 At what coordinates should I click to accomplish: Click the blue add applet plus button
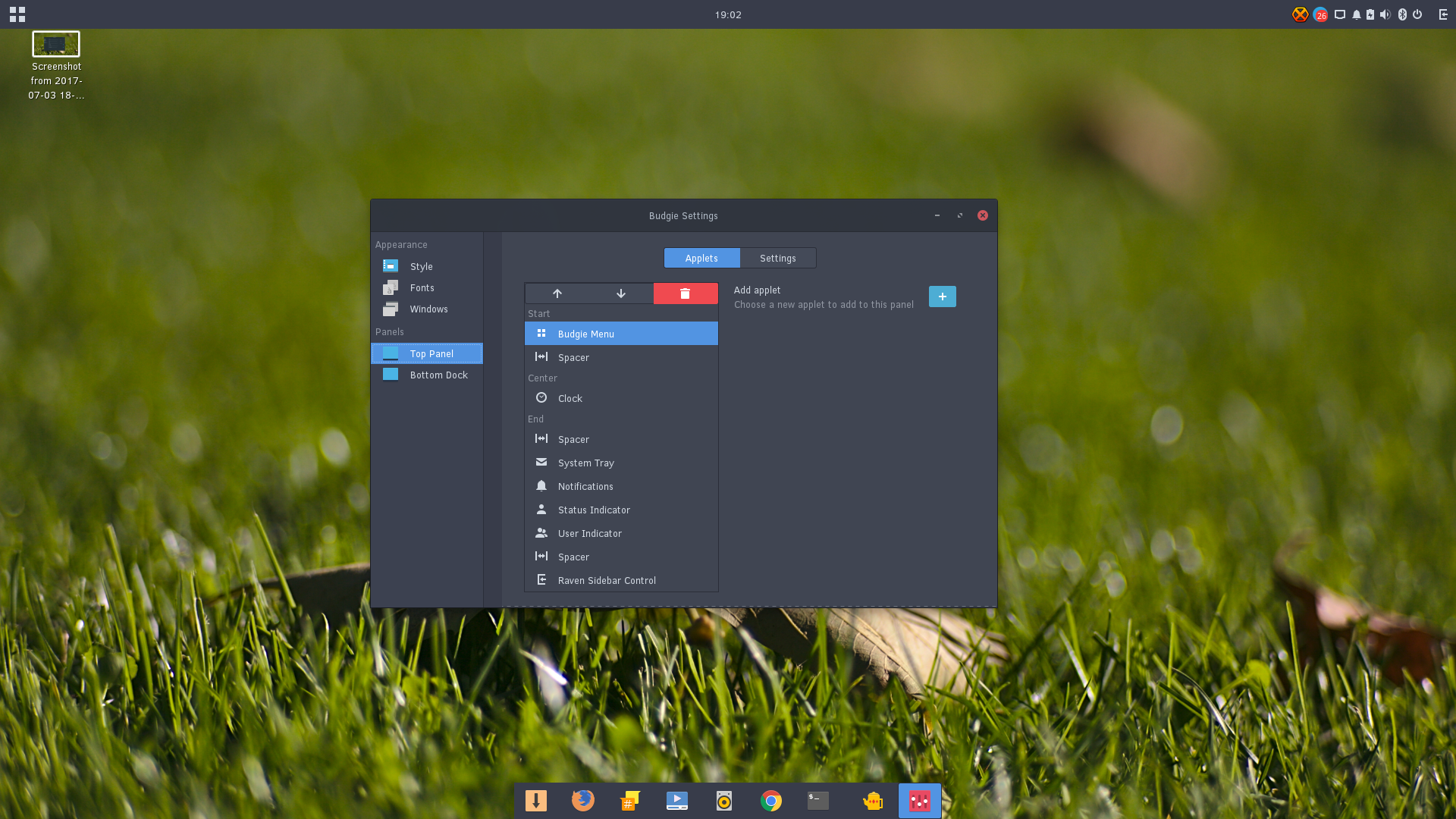(x=943, y=297)
